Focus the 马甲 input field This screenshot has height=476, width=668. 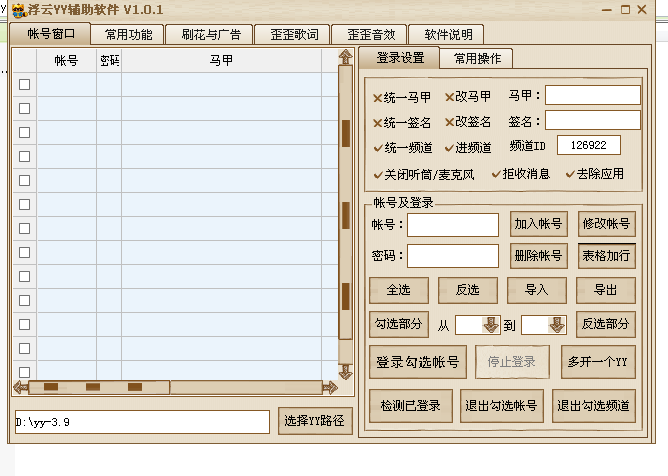point(593,95)
